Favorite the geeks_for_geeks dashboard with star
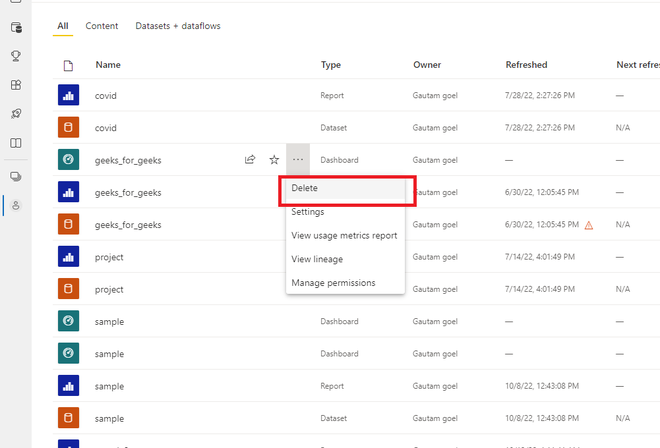 pos(274,160)
